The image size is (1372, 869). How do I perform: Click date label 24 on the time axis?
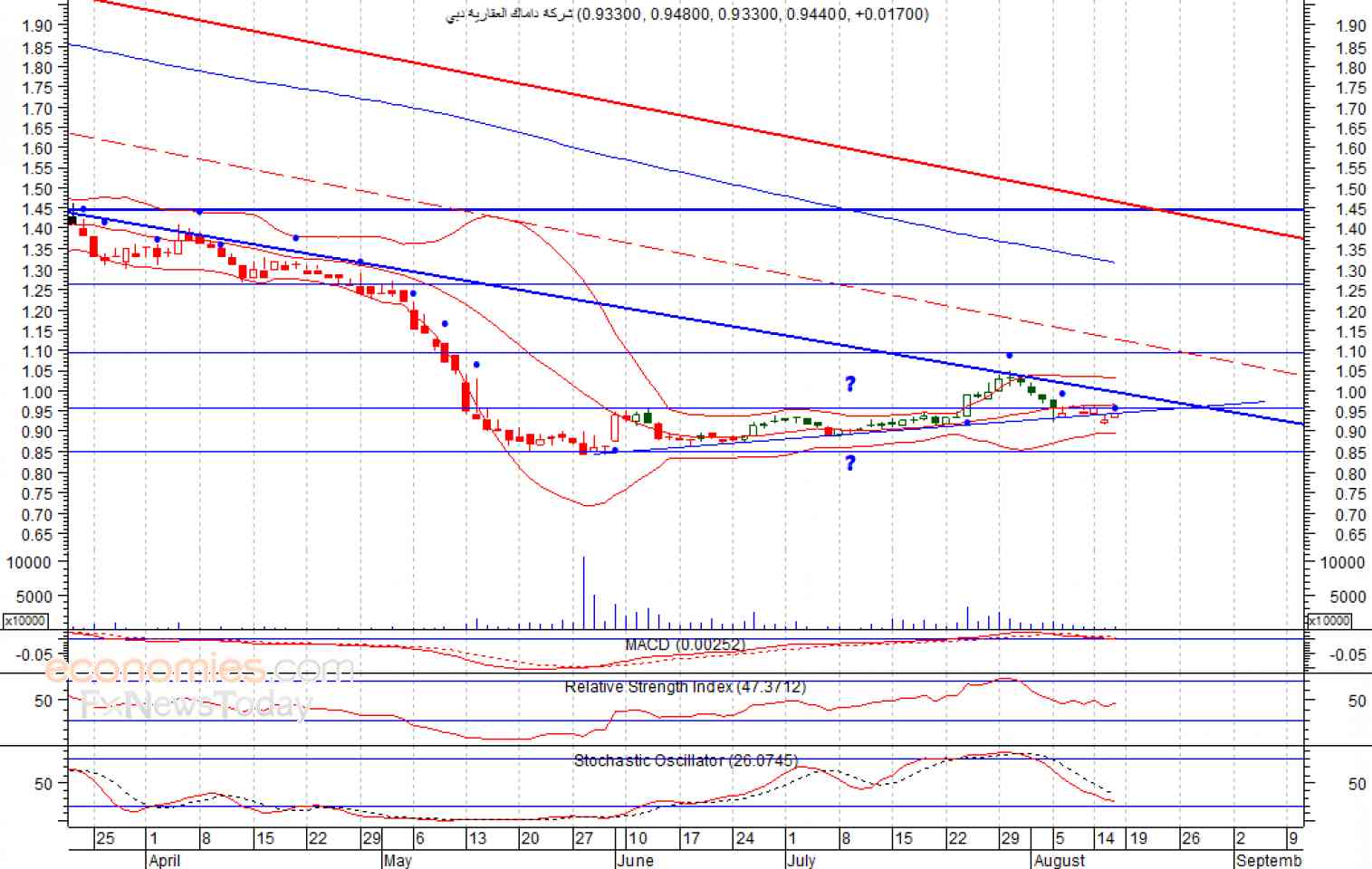(x=744, y=838)
